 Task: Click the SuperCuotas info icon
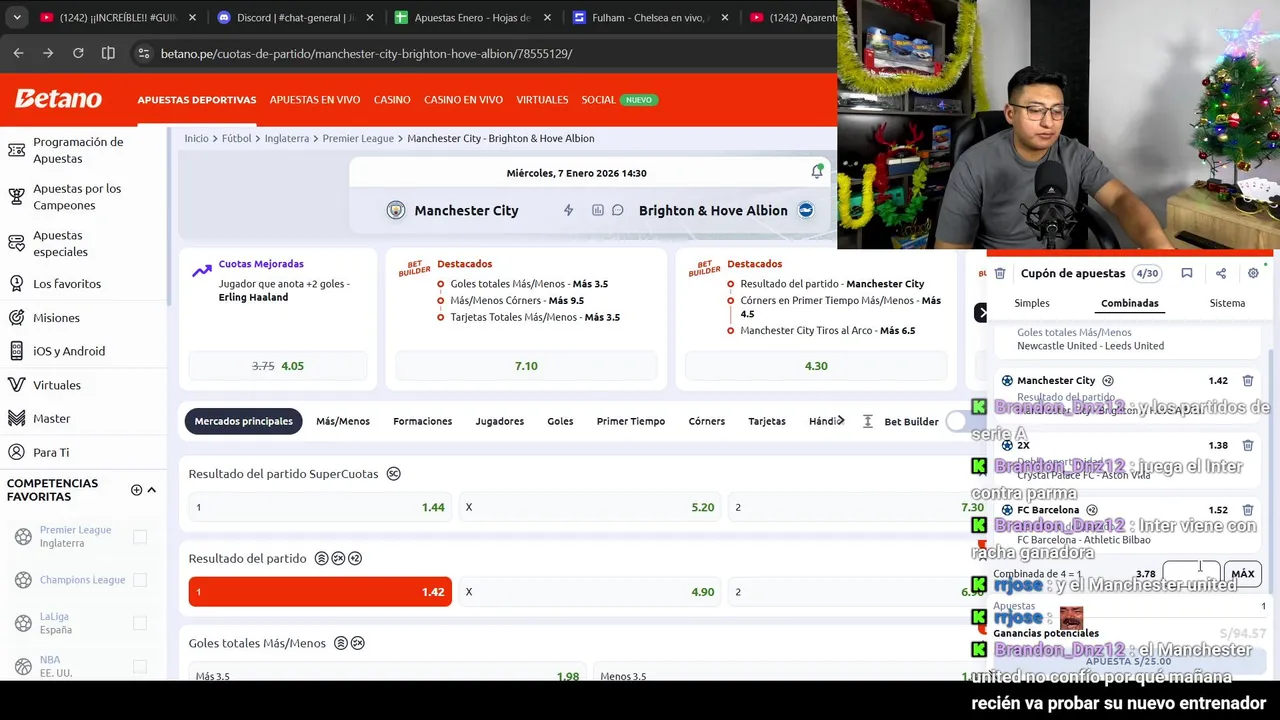[x=394, y=474]
